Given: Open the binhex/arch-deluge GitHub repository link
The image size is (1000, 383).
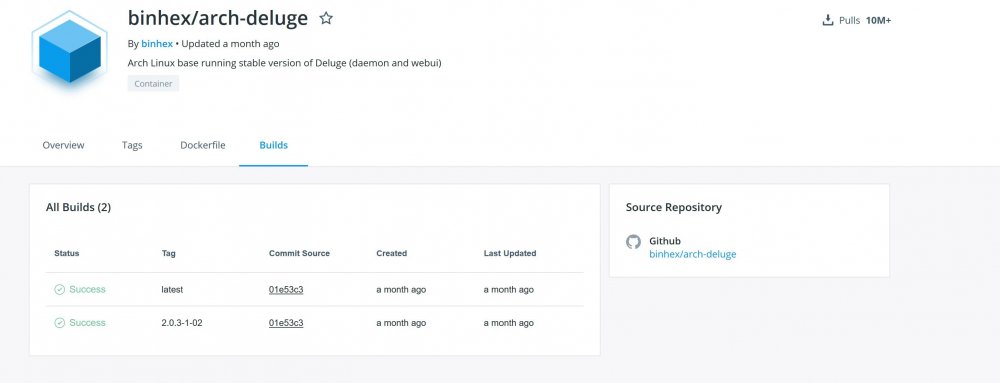Looking at the screenshot, I should [693, 254].
